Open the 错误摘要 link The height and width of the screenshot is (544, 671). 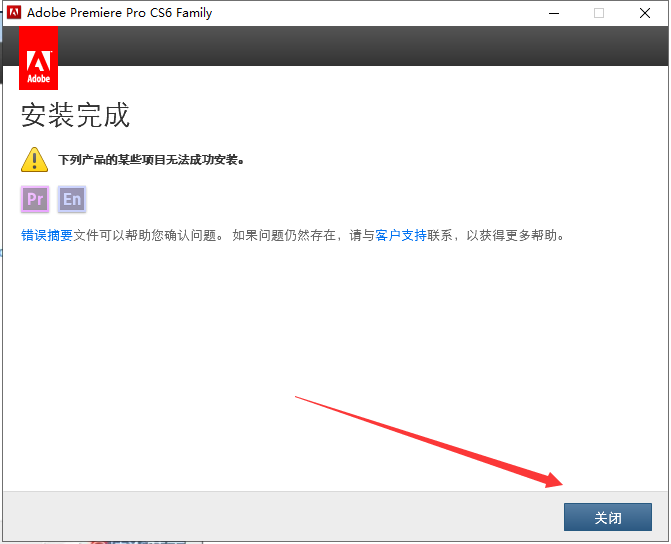(47, 235)
